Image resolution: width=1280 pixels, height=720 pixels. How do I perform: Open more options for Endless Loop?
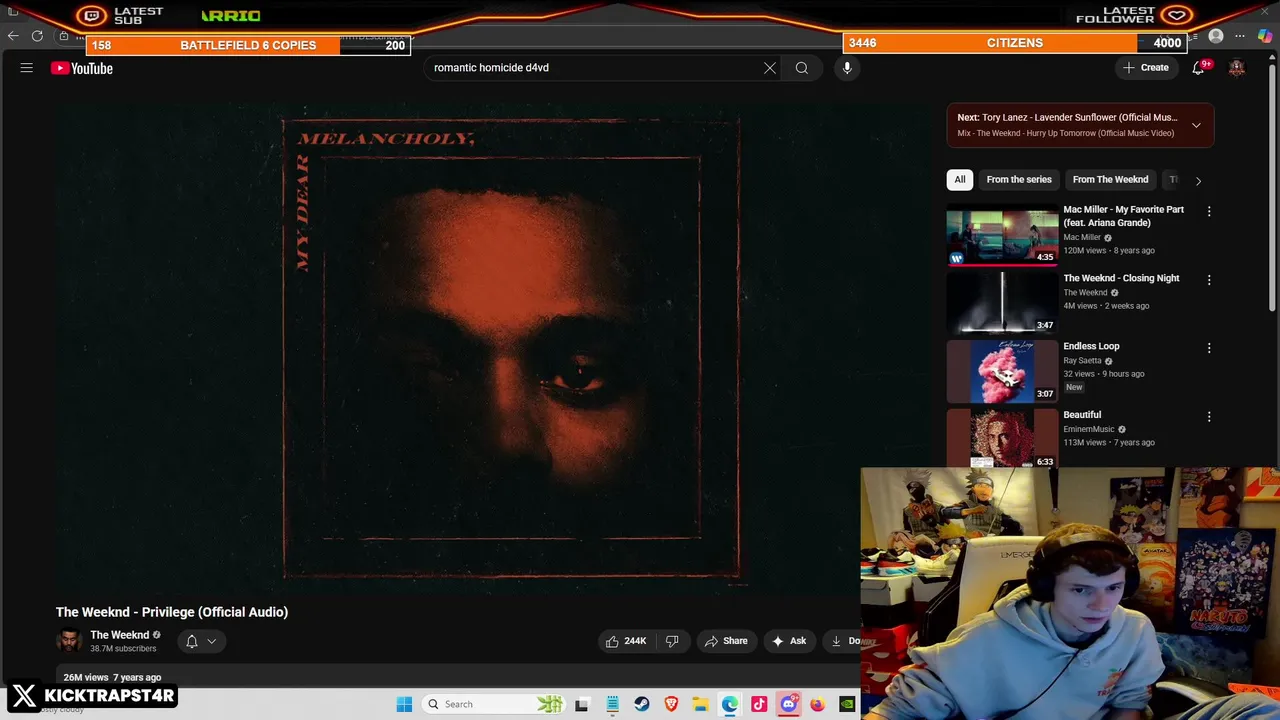(x=1209, y=348)
